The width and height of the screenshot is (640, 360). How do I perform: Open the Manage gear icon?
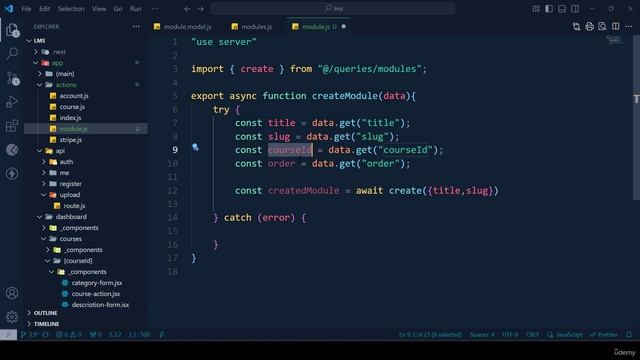point(12,317)
